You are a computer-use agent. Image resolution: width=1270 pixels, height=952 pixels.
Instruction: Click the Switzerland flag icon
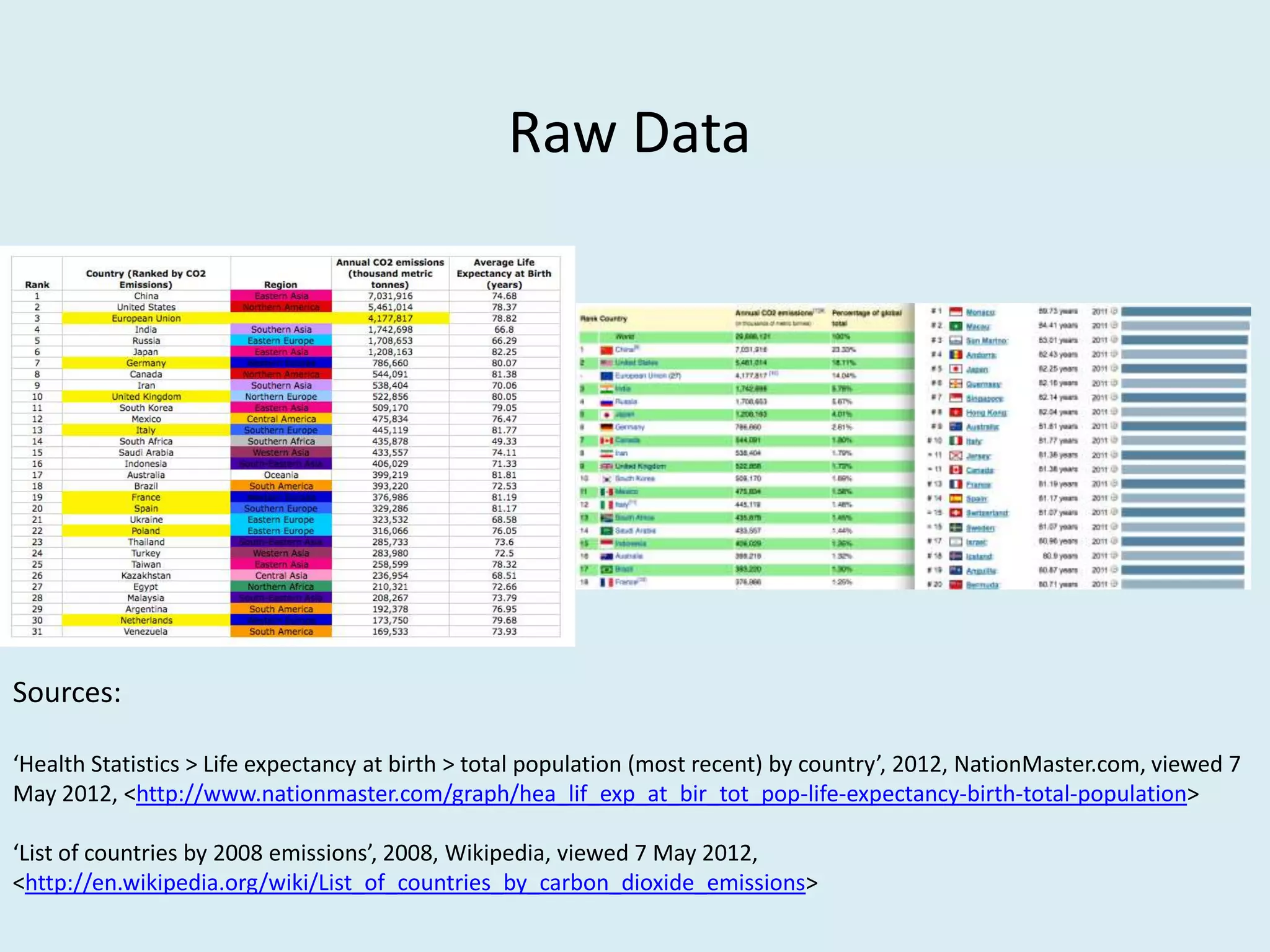tap(956, 513)
